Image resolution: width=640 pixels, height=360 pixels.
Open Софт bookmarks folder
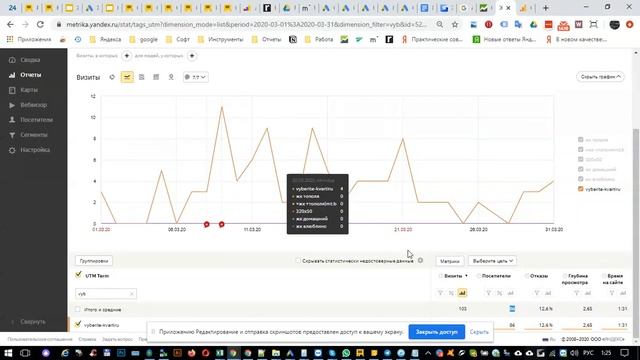click(x=178, y=40)
